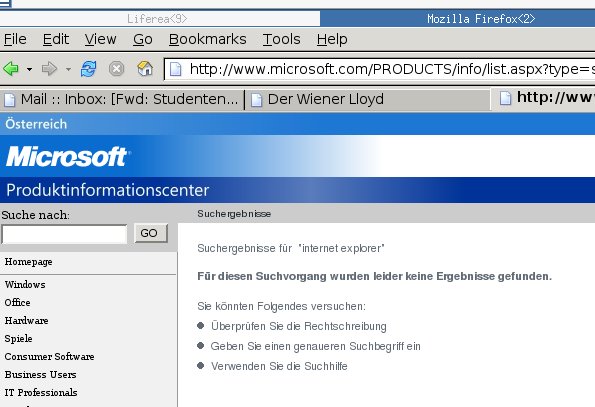This screenshot has height=407, width=595.
Task: Open the Back history dropdown arrow
Action: tap(29, 69)
